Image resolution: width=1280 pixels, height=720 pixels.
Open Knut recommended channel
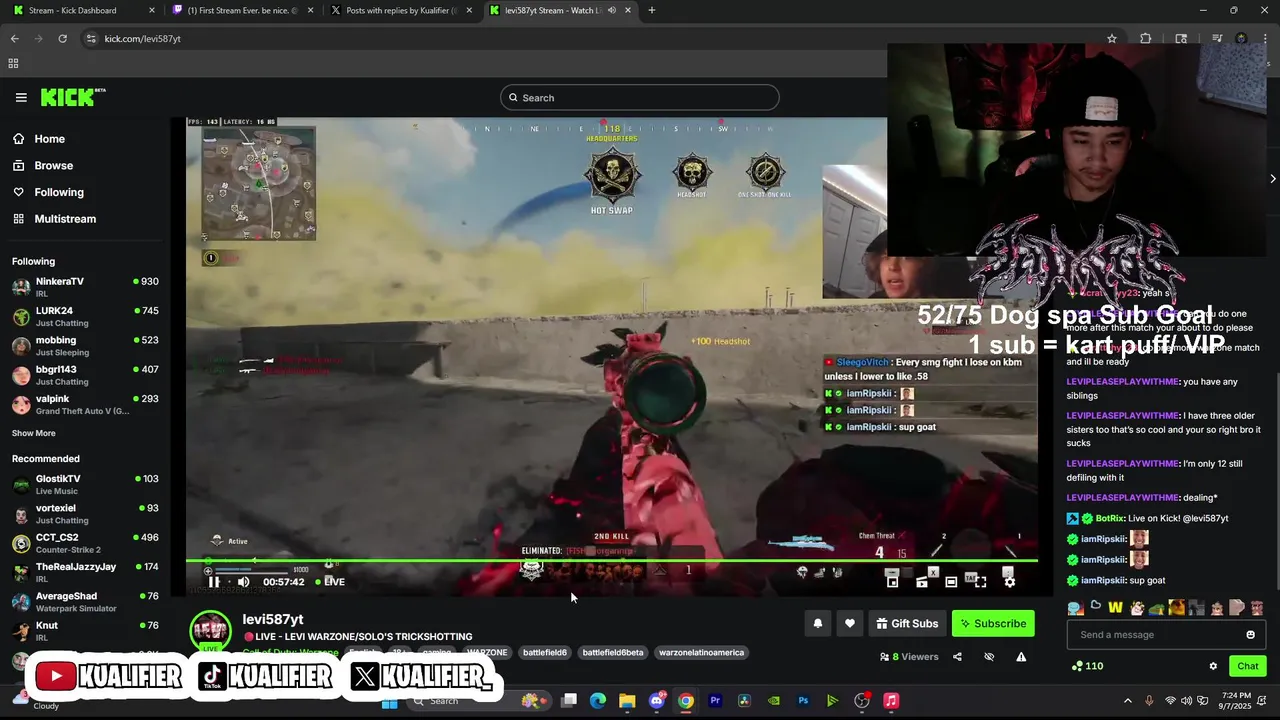pyautogui.click(x=85, y=630)
